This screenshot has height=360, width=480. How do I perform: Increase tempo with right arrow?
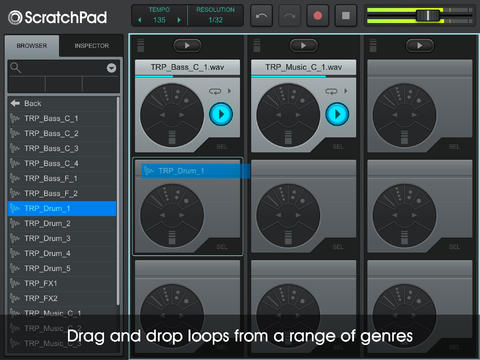tap(179, 20)
